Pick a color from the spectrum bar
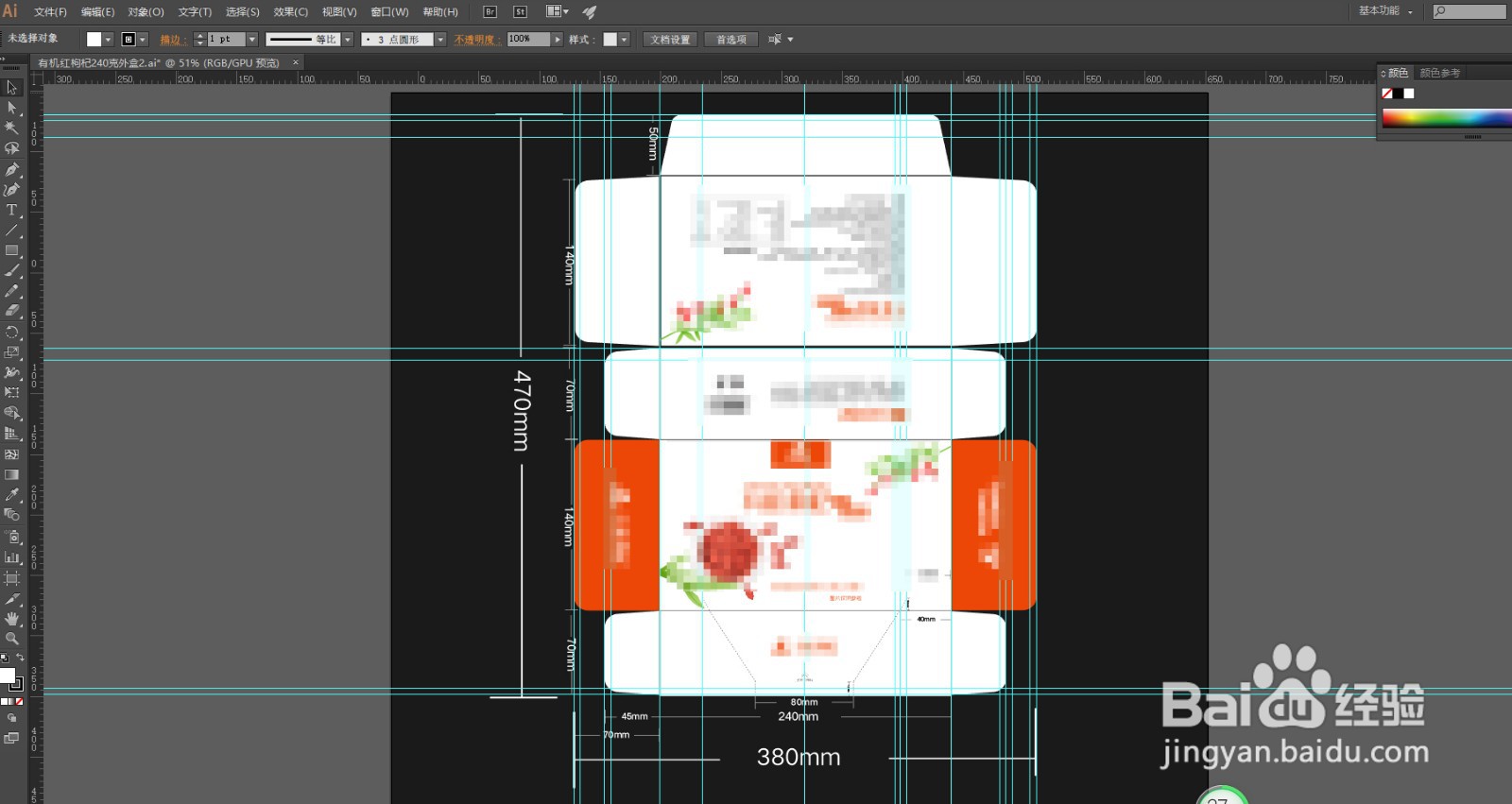This screenshot has height=804, width=1512. click(1446, 118)
